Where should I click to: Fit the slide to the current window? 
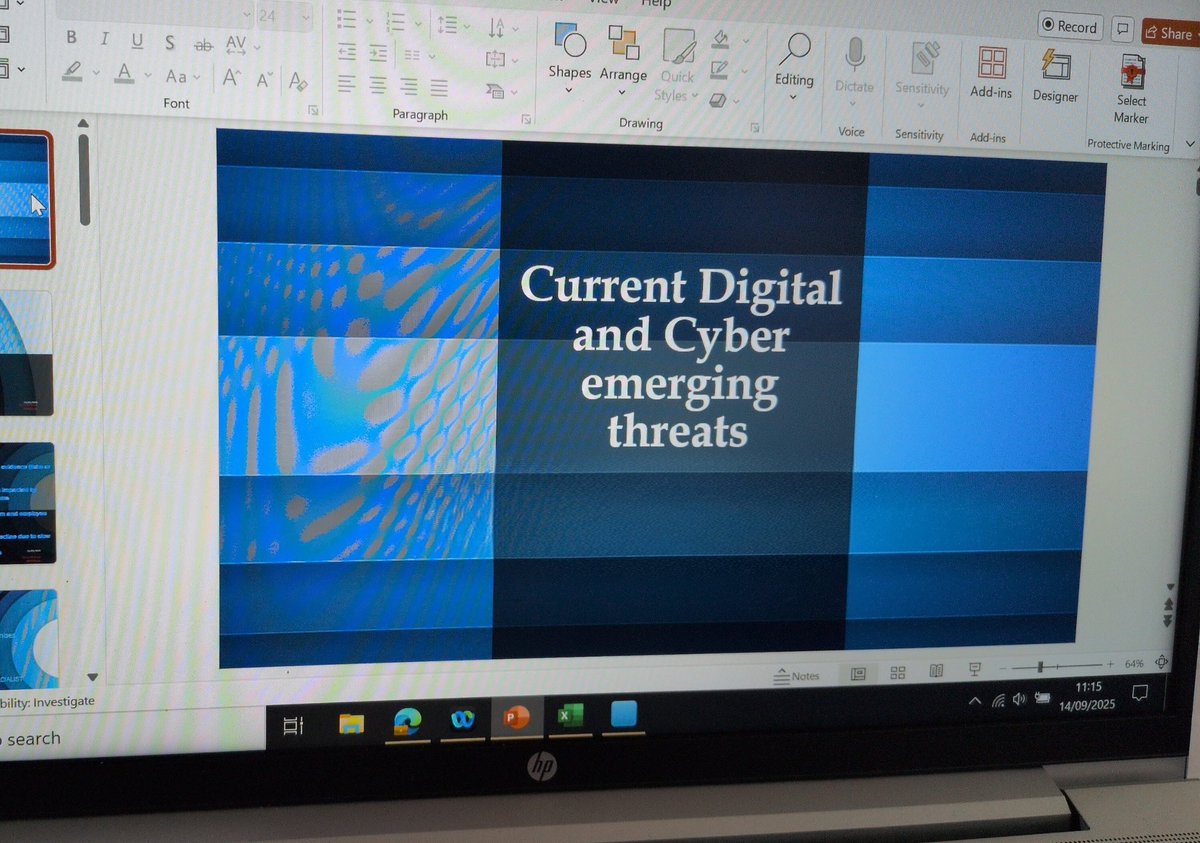point(1162,662)
